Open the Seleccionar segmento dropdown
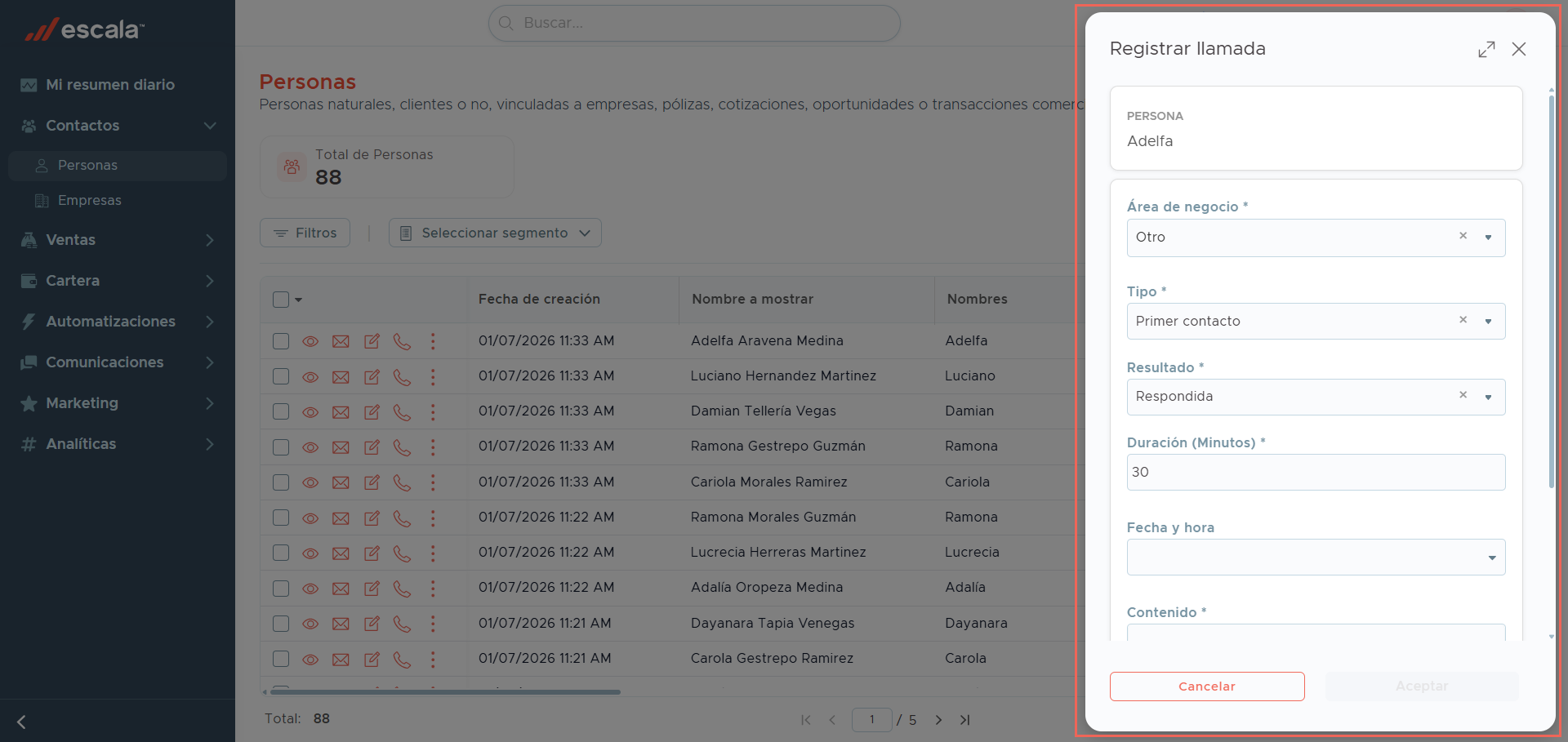Image resolution: width=1568 pixels, height=742 pixels. coord(495,233)
